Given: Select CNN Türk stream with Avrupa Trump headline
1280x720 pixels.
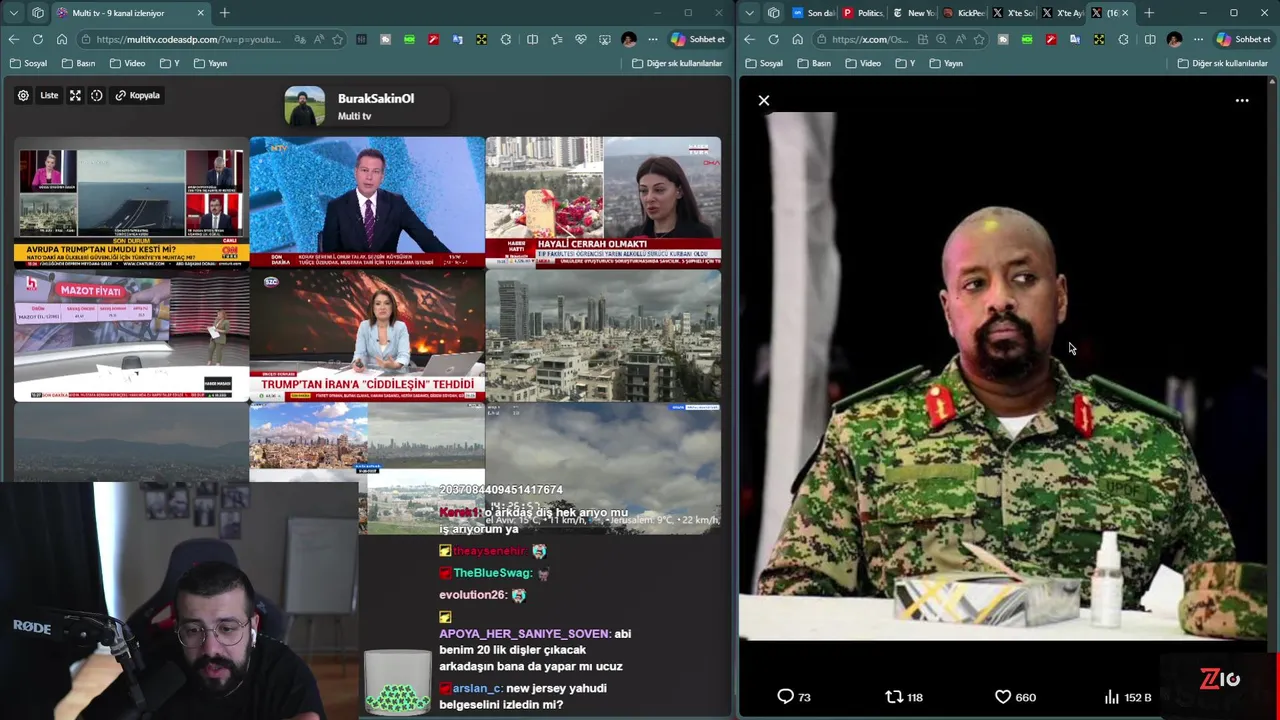Looking at the screenshot, I should (131, 203).
